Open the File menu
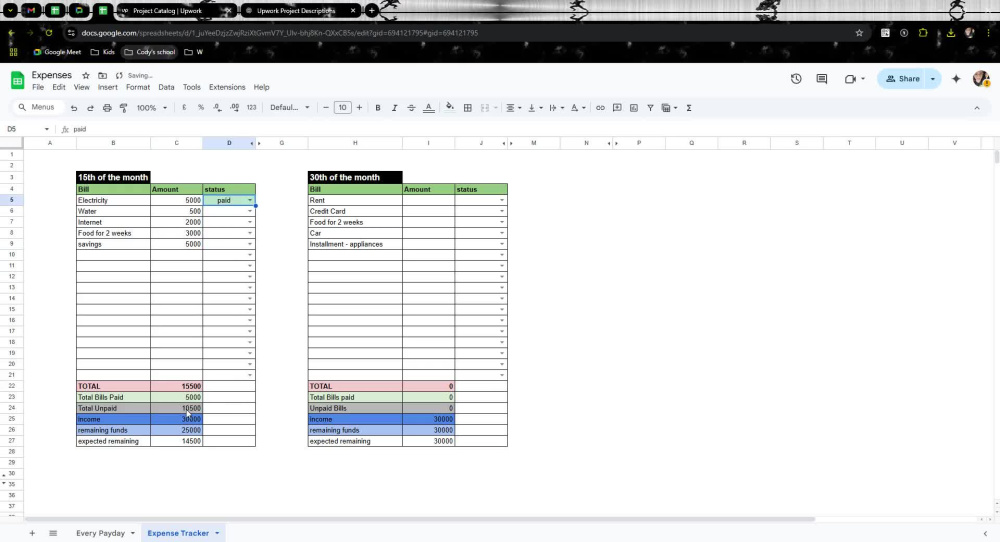Viewport: 1000px width, 542px height. (38, 87)
